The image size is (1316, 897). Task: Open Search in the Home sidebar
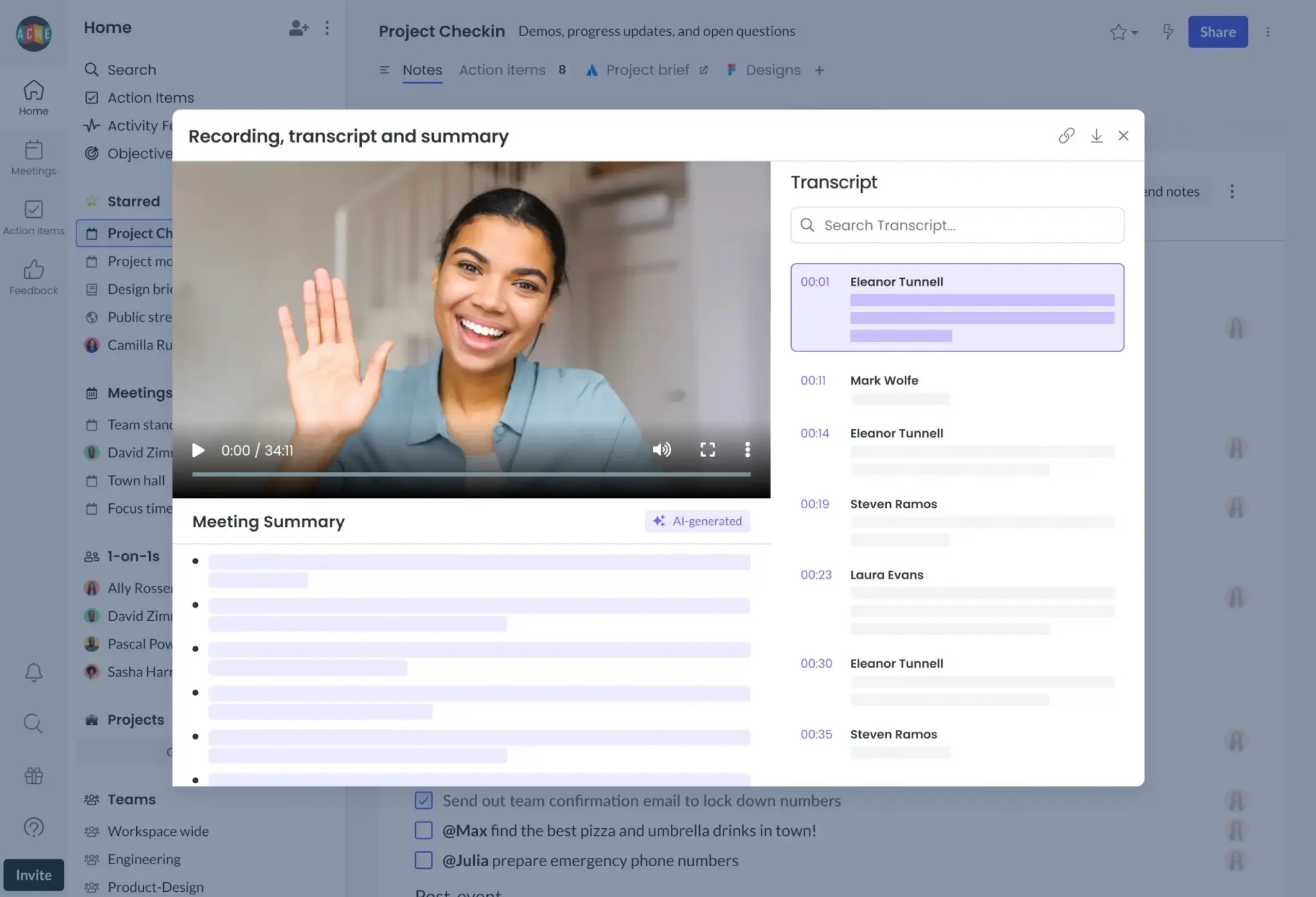120,69
